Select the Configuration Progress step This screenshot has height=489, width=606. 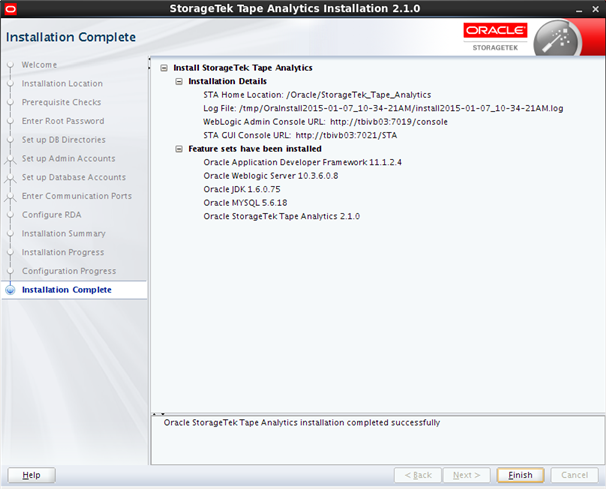69,271
